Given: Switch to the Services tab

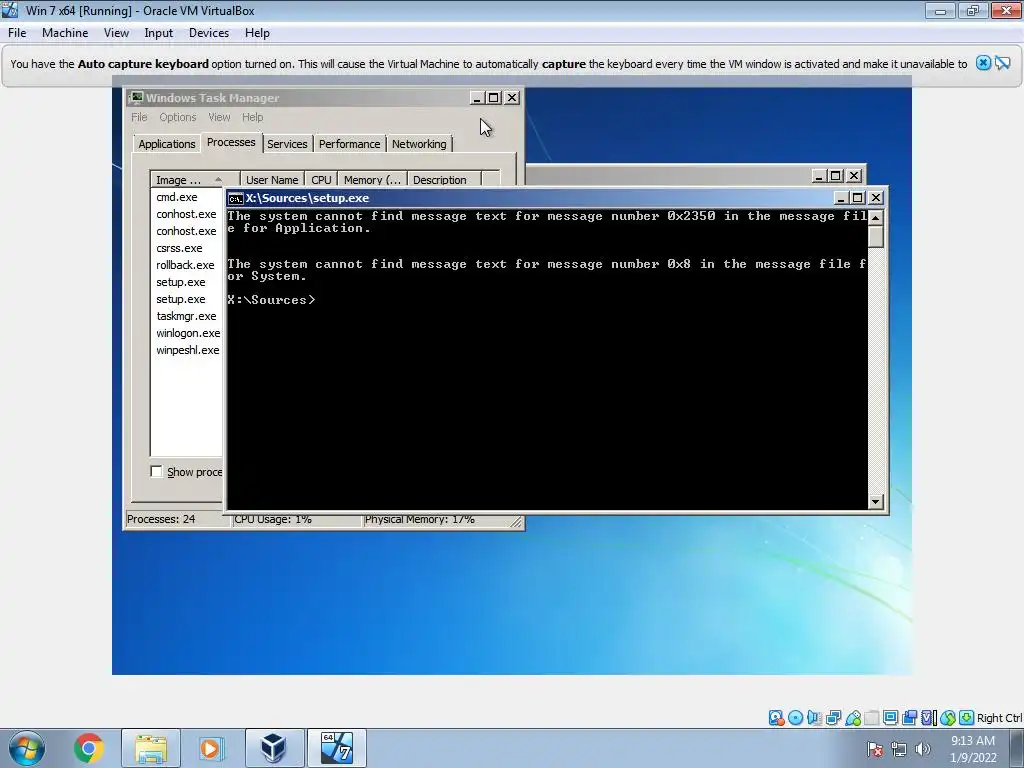Looking at the screenshot, I should pos(287,144).
